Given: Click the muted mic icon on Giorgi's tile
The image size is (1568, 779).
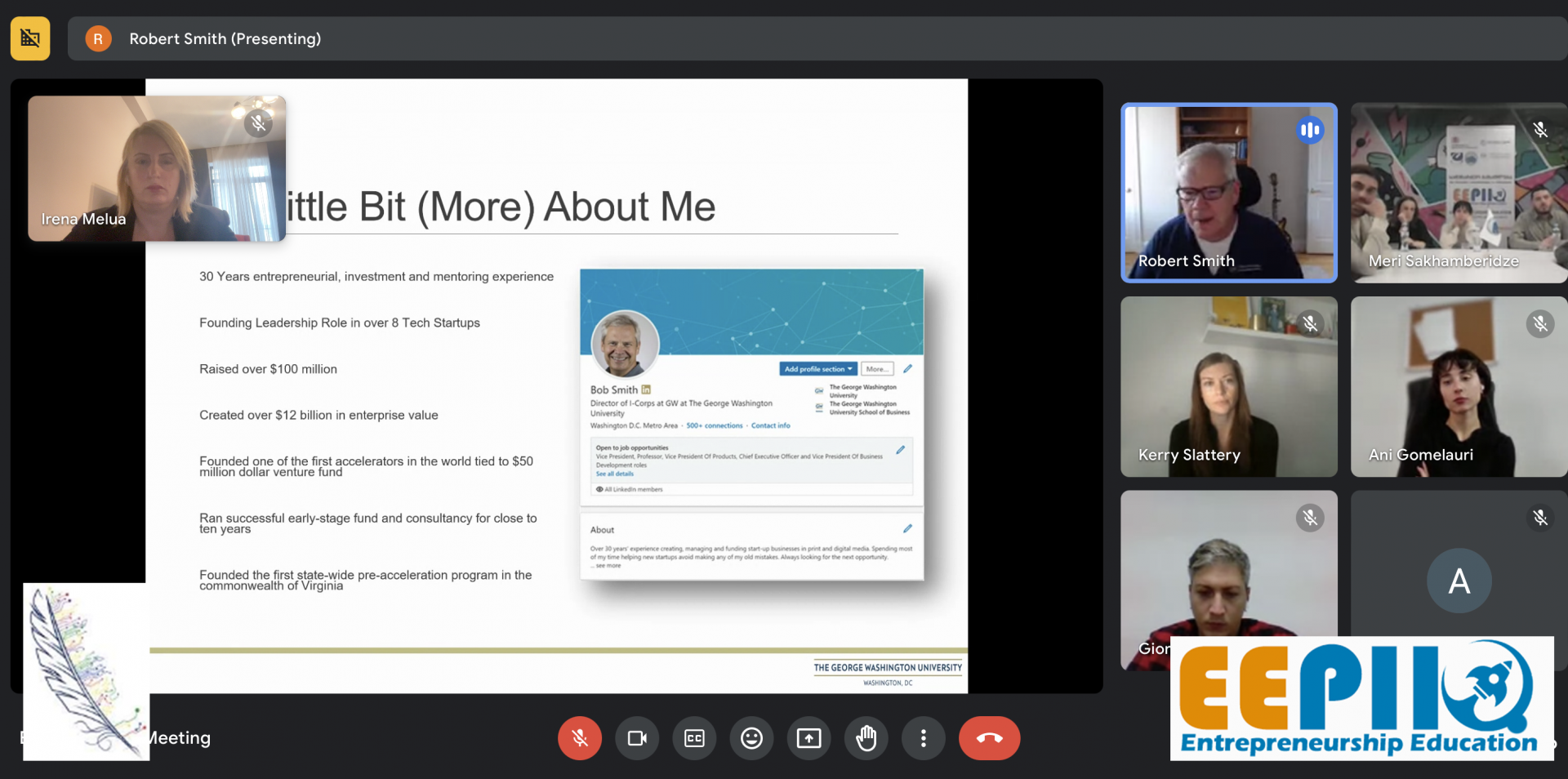Looking at the screenshot, I should 1310,518.
